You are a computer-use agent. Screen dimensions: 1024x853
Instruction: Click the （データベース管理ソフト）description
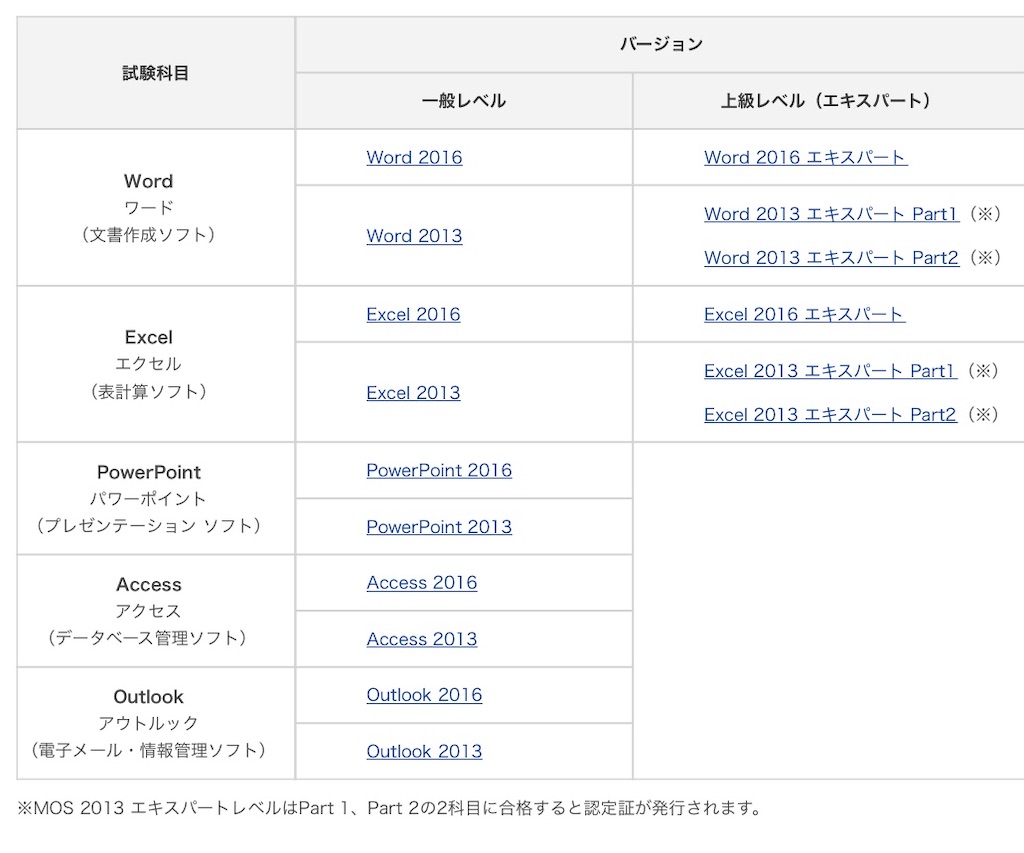pos(149,638)
